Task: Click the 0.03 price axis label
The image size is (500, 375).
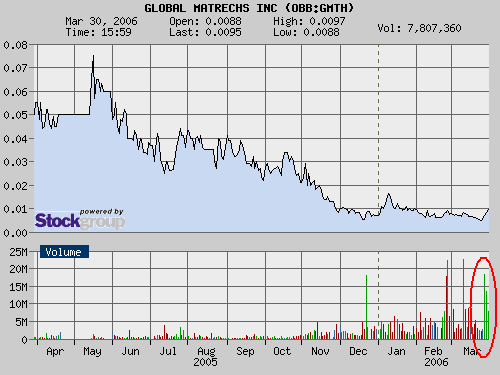Action: click(x=15, y=162)
